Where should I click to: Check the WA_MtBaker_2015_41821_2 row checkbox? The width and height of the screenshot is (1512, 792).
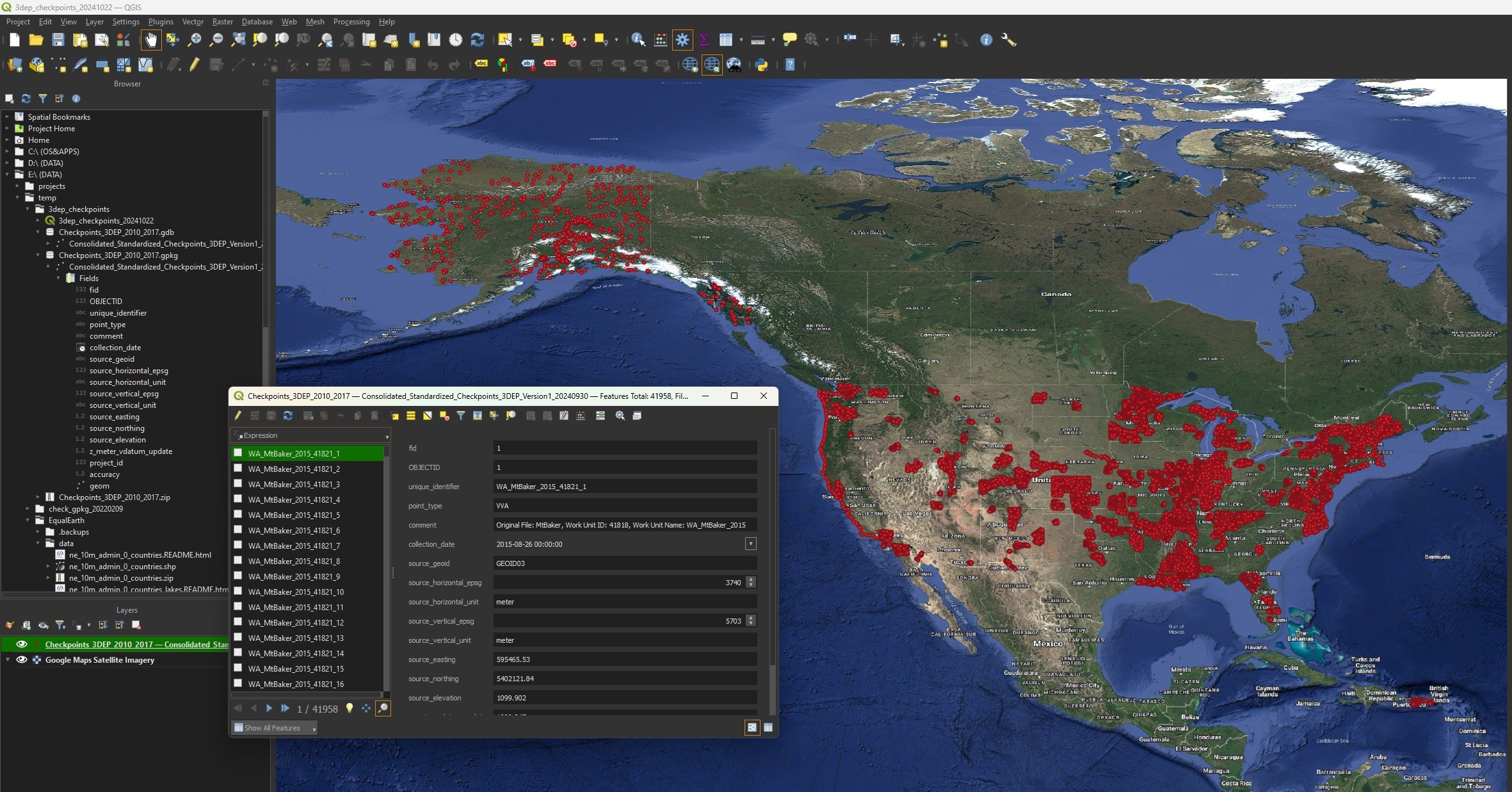[x=238, y=468]
